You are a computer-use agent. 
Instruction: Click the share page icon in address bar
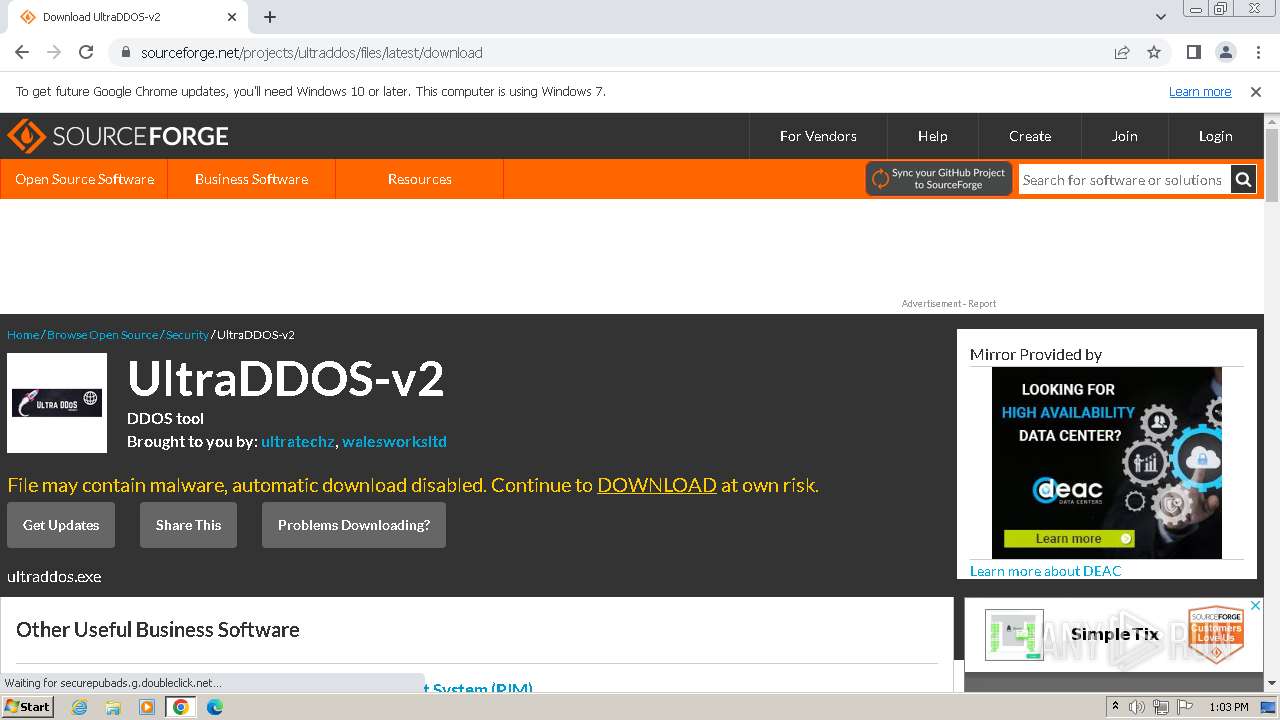click(1122, 52)
